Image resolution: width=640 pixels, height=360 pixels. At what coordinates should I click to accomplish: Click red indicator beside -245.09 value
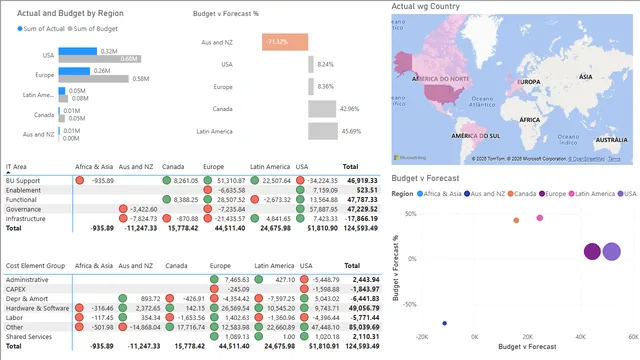214,289
